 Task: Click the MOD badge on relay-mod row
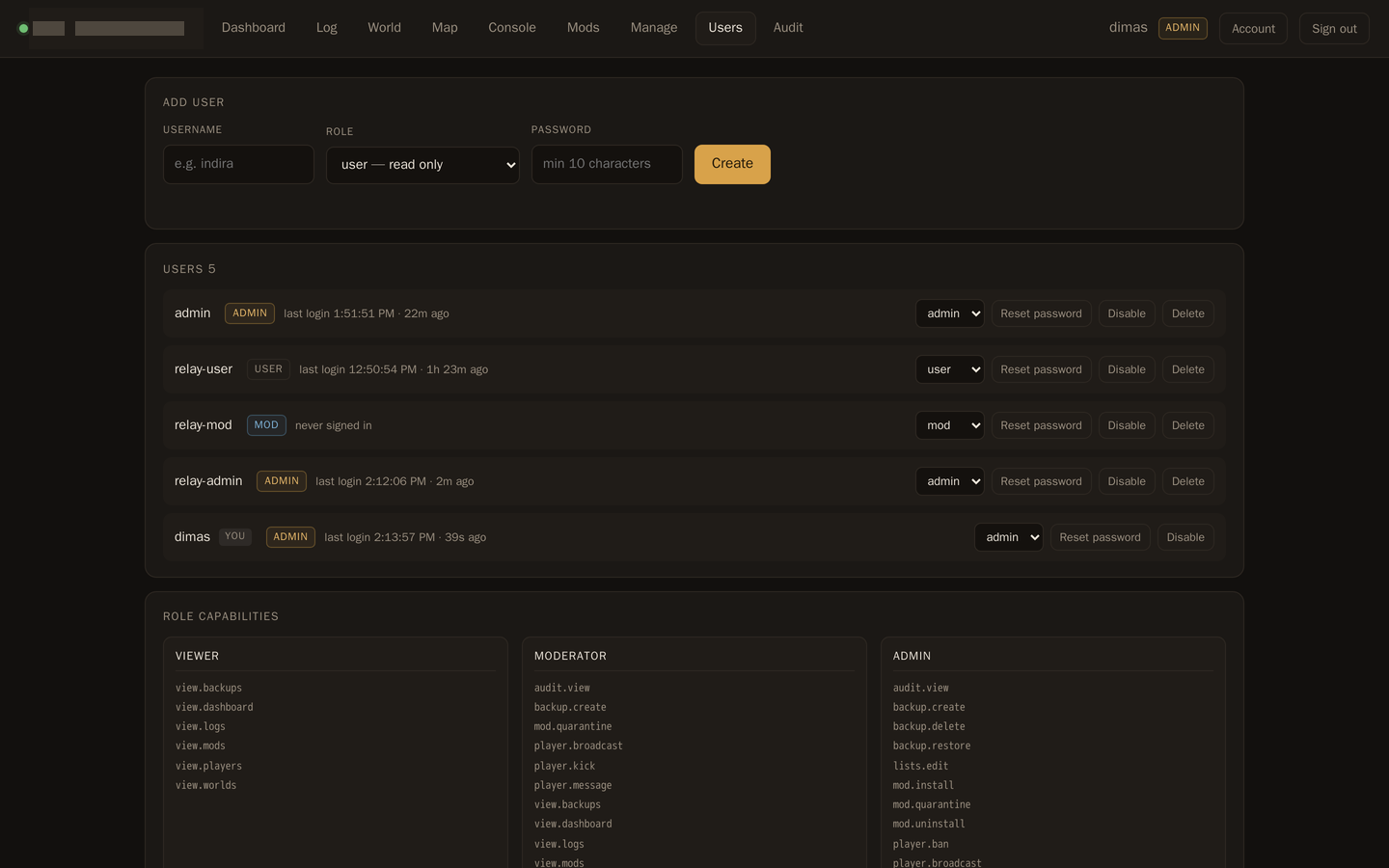coord(266,425)
